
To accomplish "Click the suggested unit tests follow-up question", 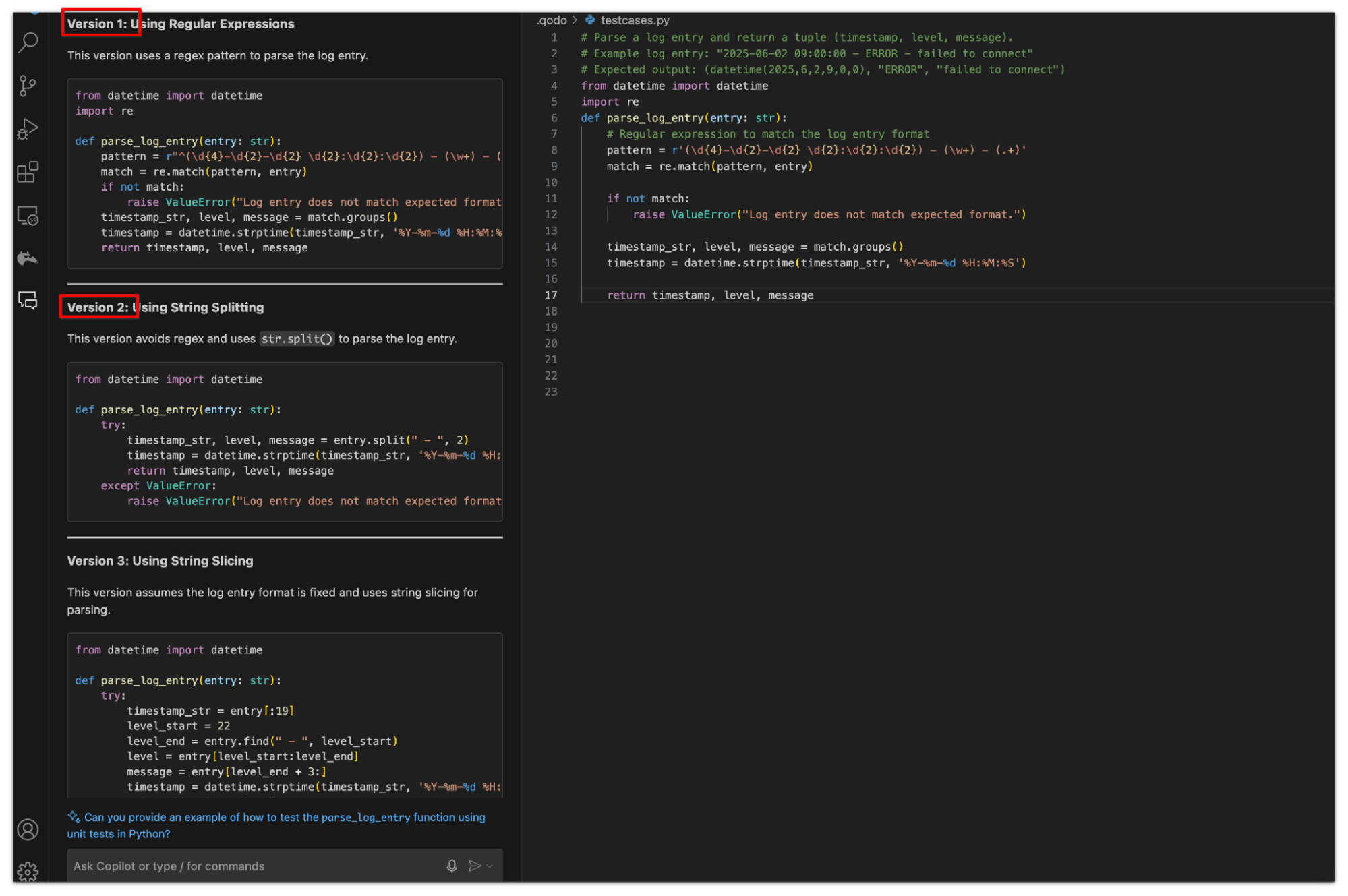I will click(x=276, y=825).
